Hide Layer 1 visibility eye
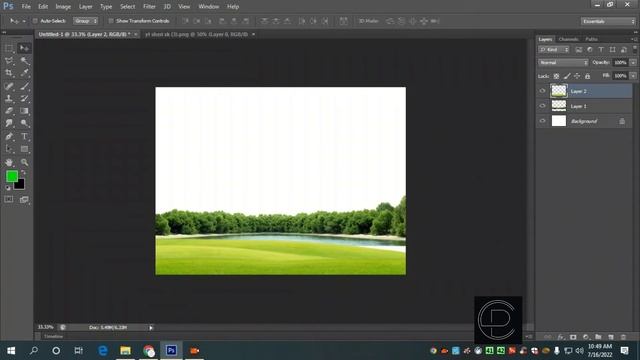 click(542, 106)
